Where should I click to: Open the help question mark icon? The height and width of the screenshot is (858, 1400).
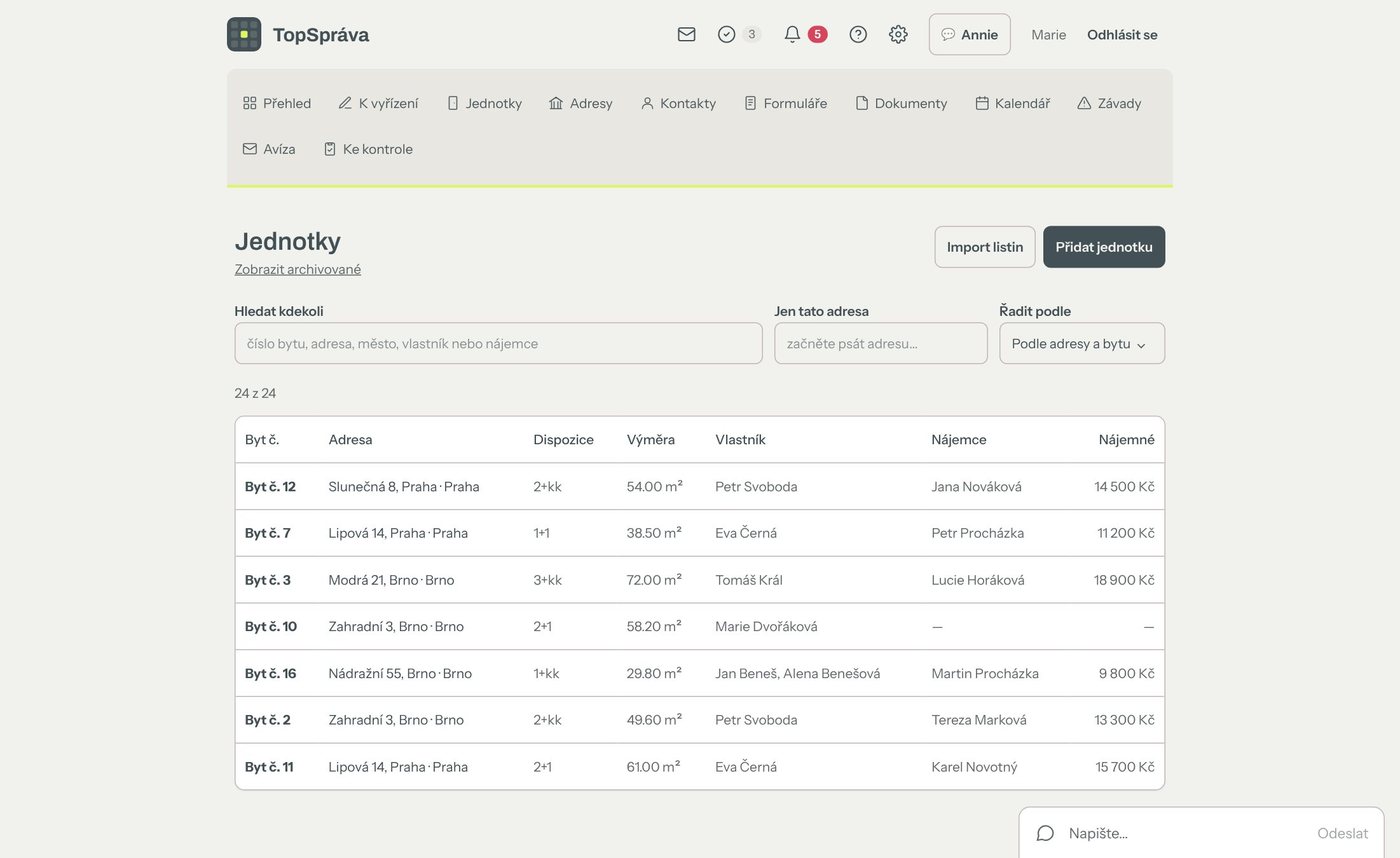(x=858, y=34)
